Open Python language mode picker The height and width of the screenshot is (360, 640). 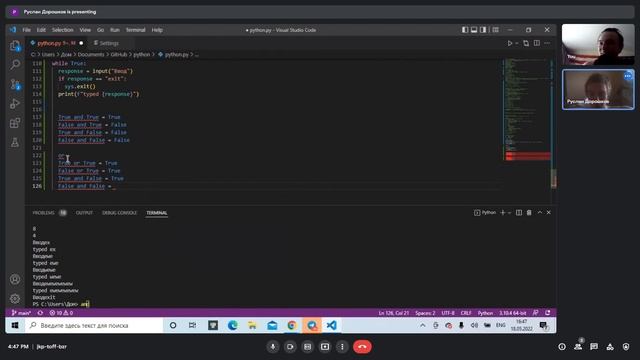[485, 313]
